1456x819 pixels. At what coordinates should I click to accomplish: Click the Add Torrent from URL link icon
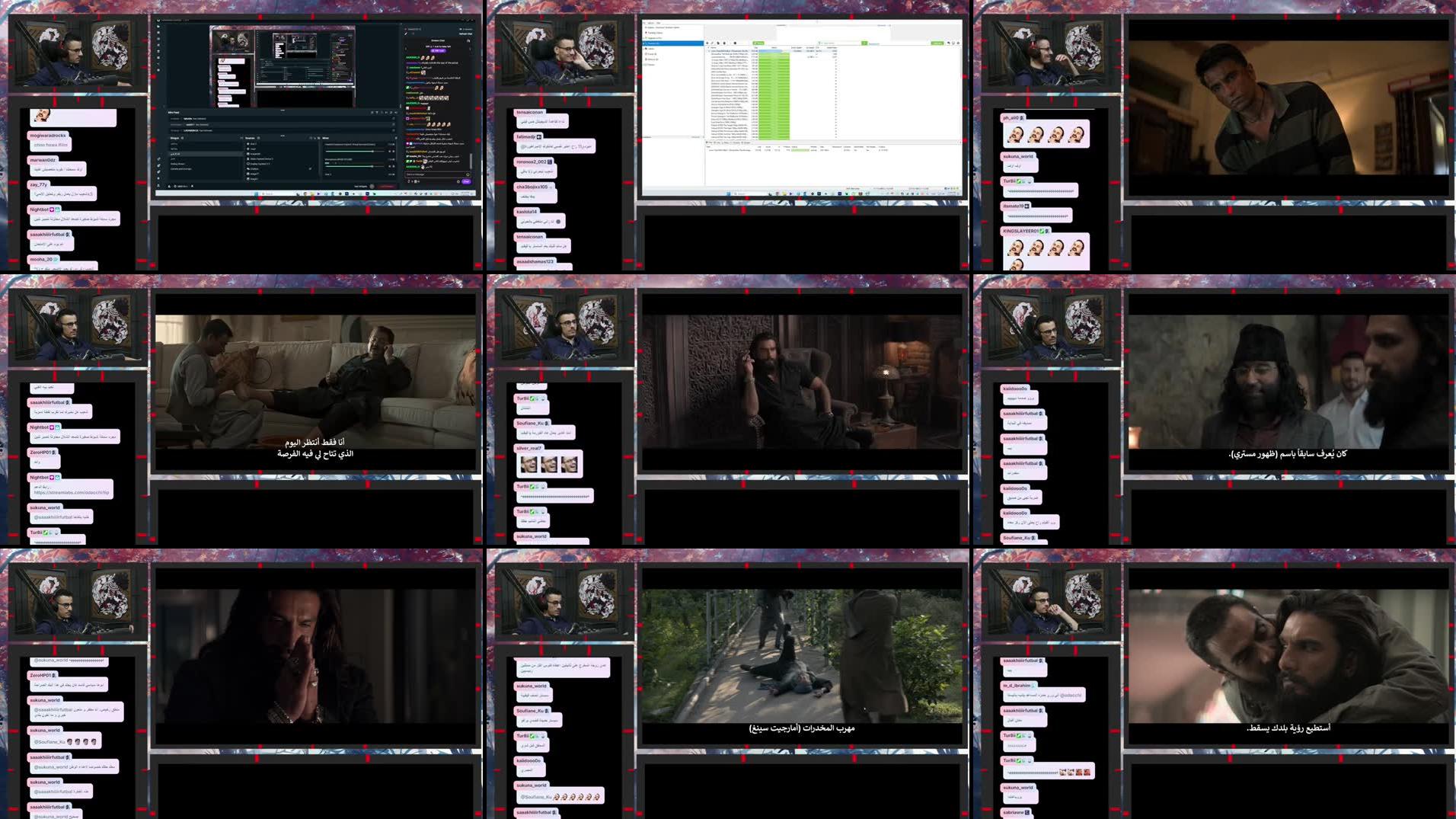(713, 43)
